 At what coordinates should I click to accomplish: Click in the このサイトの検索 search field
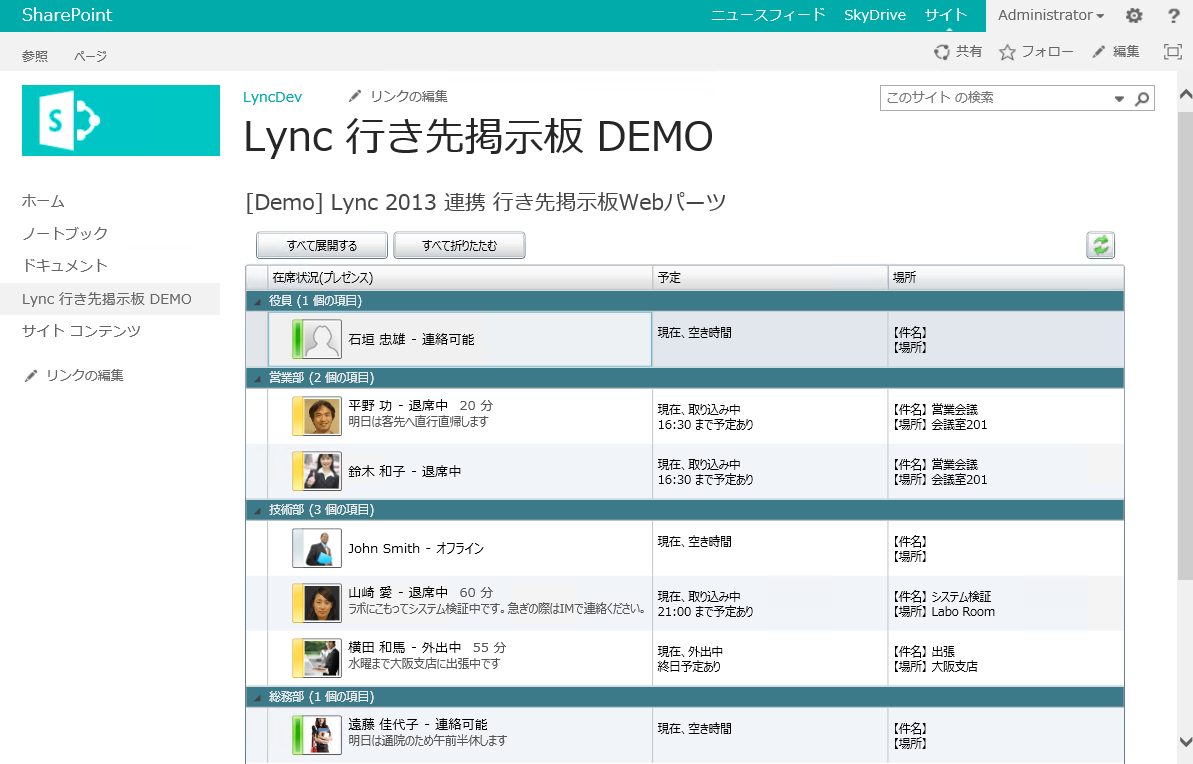tap(994, 98)
